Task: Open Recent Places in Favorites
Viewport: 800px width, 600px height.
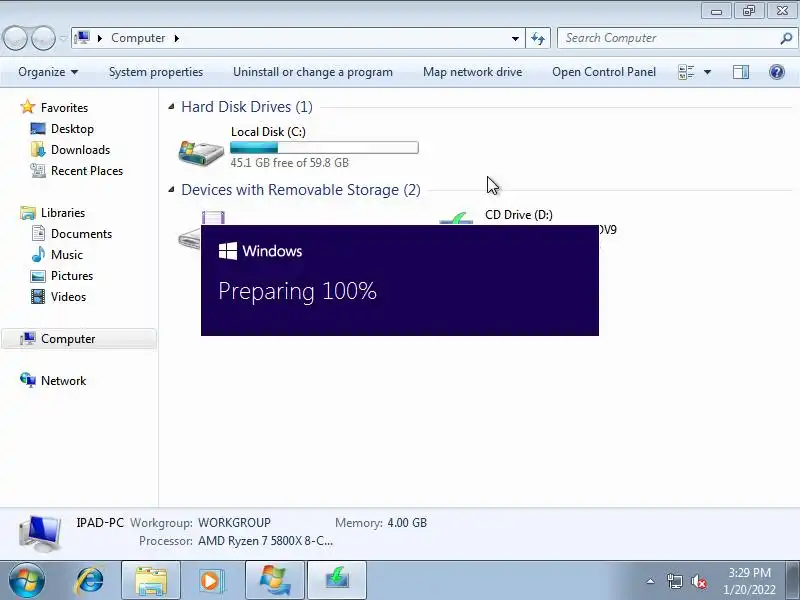Action: point(87,170)
